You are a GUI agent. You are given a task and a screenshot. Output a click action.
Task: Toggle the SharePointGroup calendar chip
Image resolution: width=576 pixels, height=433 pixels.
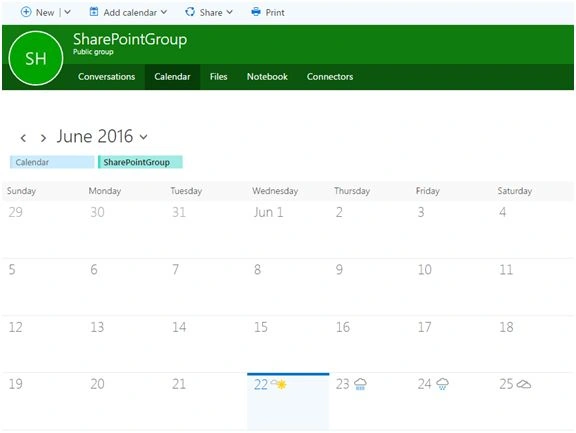140,162
